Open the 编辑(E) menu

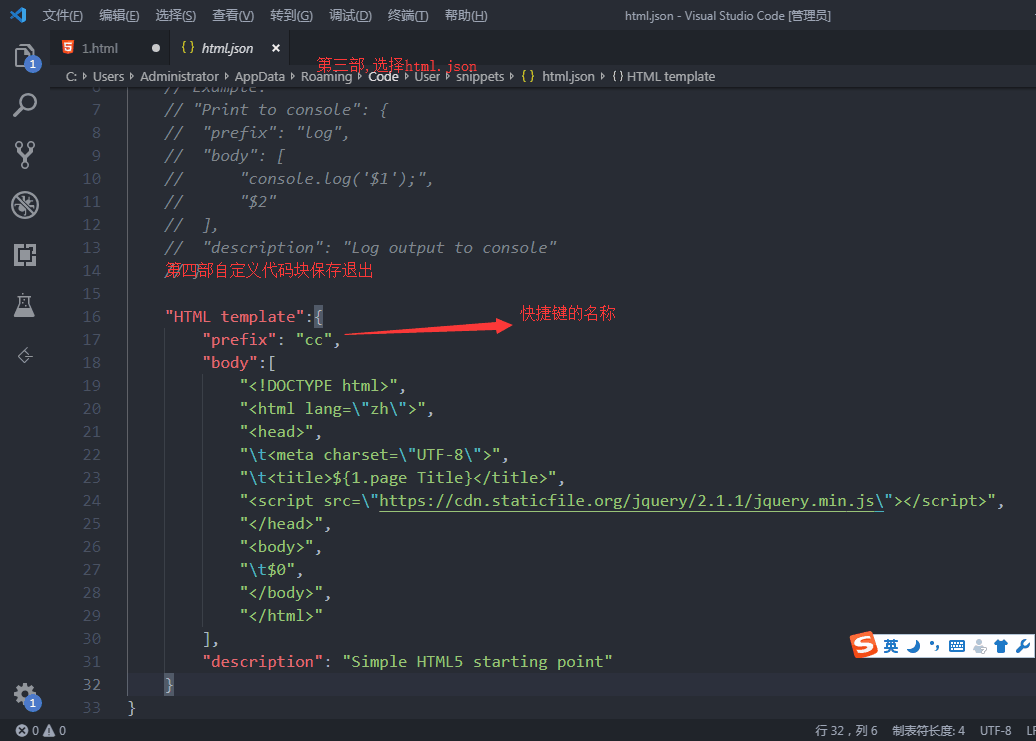click(x=119, y=15)
